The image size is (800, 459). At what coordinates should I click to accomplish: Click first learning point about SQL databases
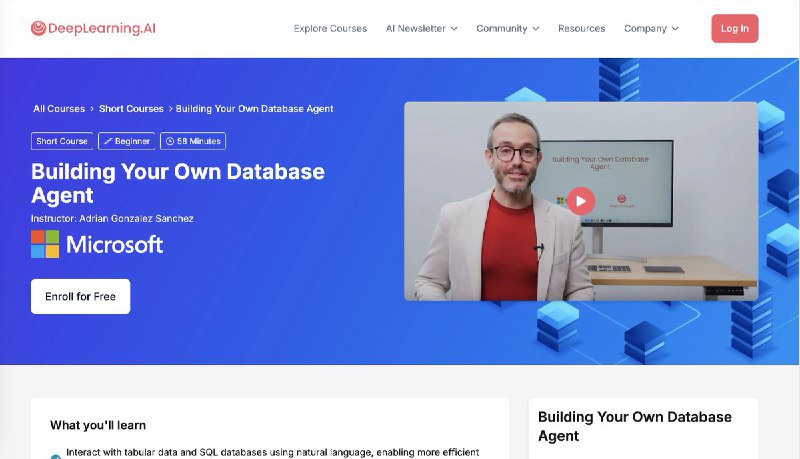tap(272, 452)
